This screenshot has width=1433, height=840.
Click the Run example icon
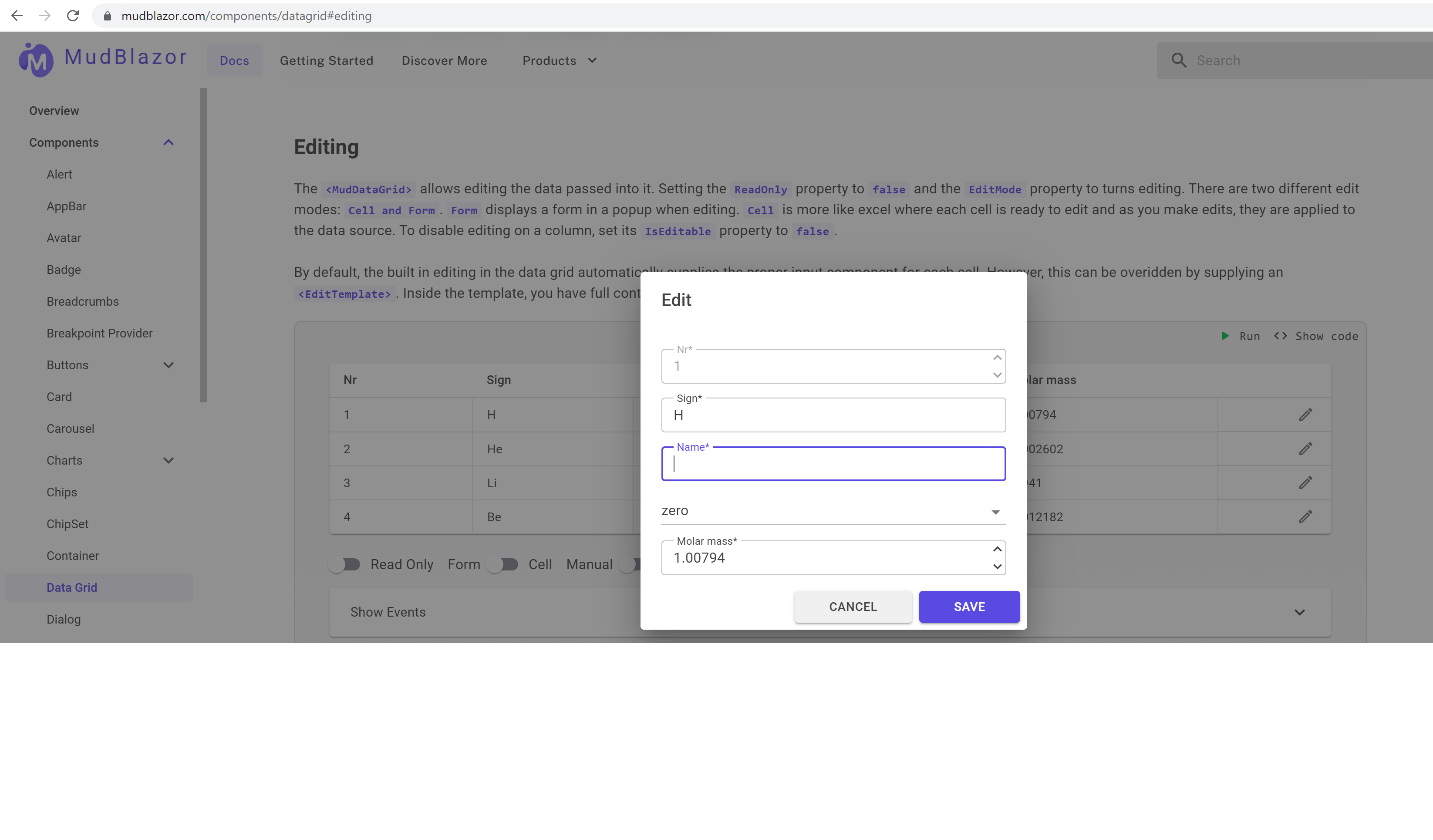(1225, 336)
